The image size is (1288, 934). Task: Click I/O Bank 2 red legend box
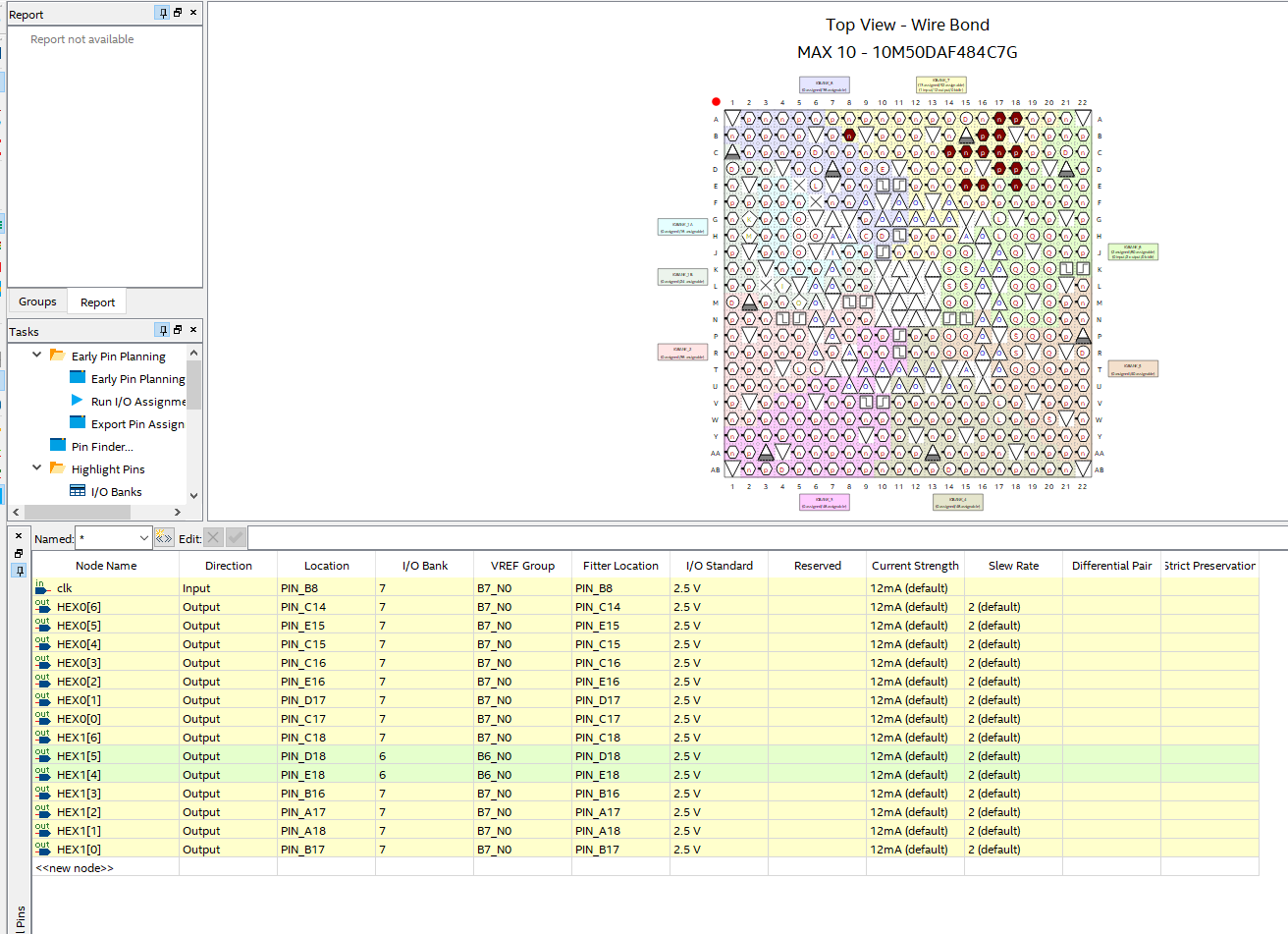pyautogui.click(x=682, y=353)
